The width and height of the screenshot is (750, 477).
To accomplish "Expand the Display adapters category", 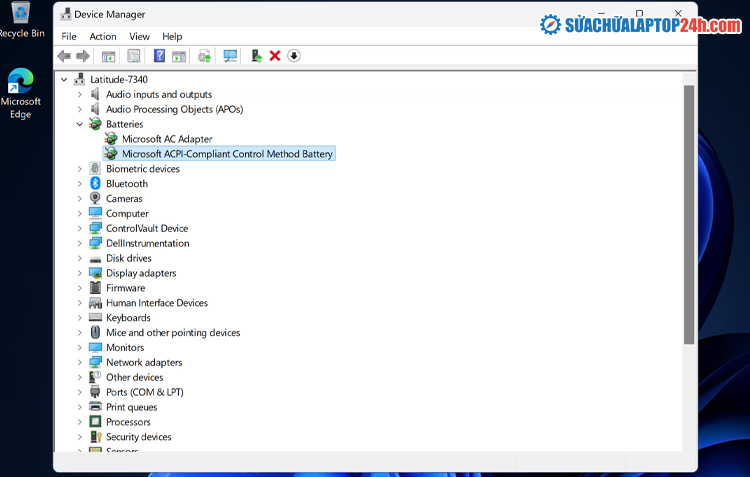I will (79, 273).
